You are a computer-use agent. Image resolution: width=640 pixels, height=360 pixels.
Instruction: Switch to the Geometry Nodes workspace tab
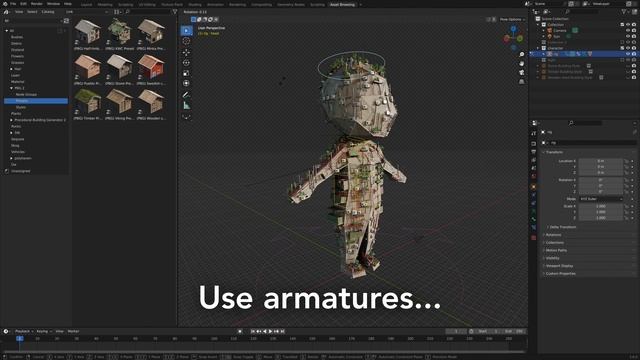(291, 4)
